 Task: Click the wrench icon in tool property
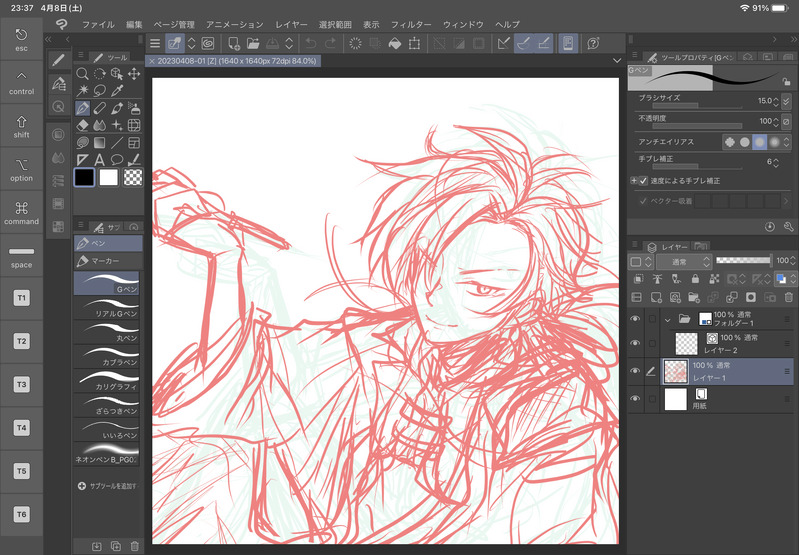click(x=789, y=227)
